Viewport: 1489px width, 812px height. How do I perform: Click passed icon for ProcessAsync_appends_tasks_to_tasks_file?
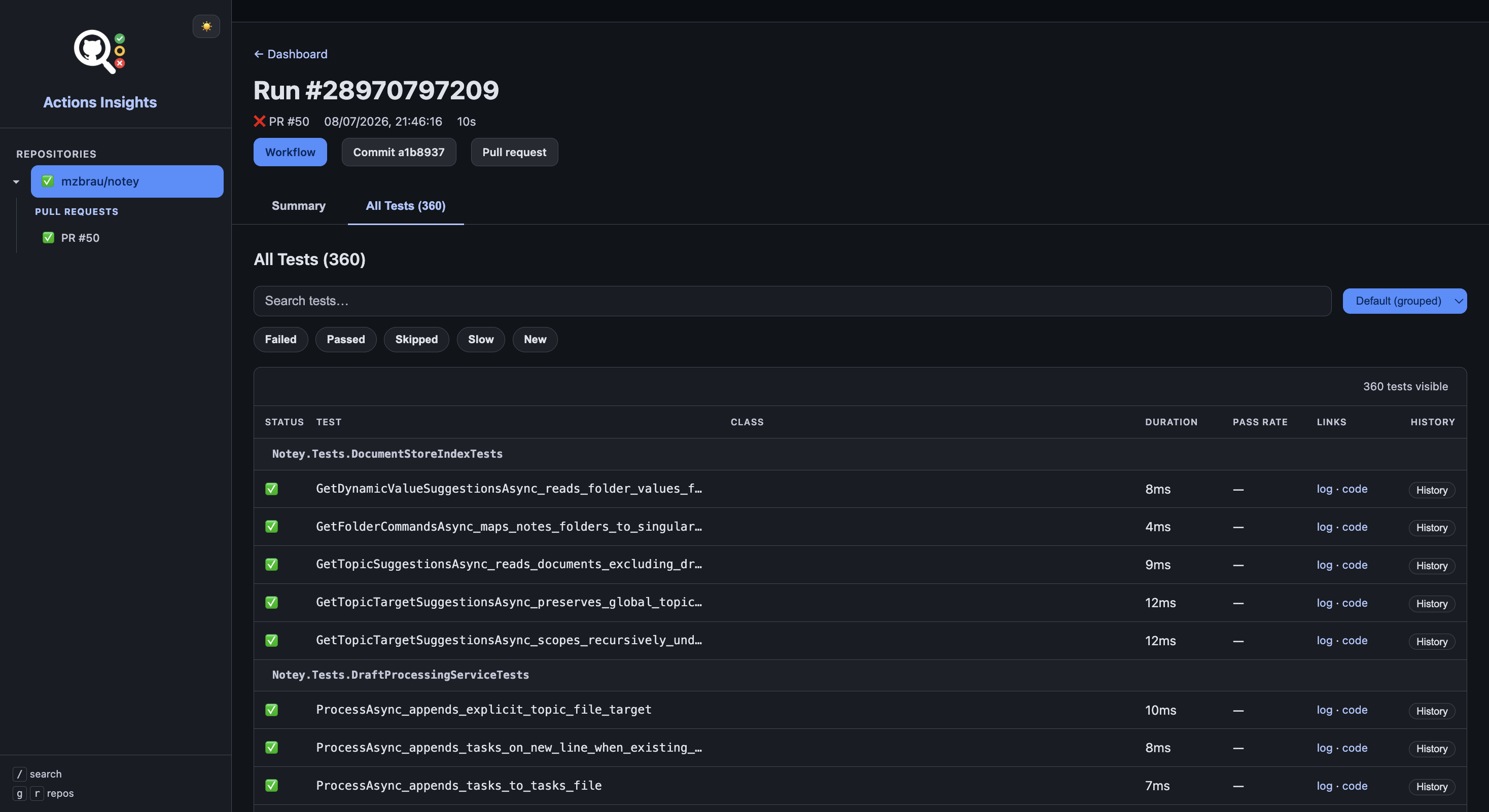[x=272, y=786]
